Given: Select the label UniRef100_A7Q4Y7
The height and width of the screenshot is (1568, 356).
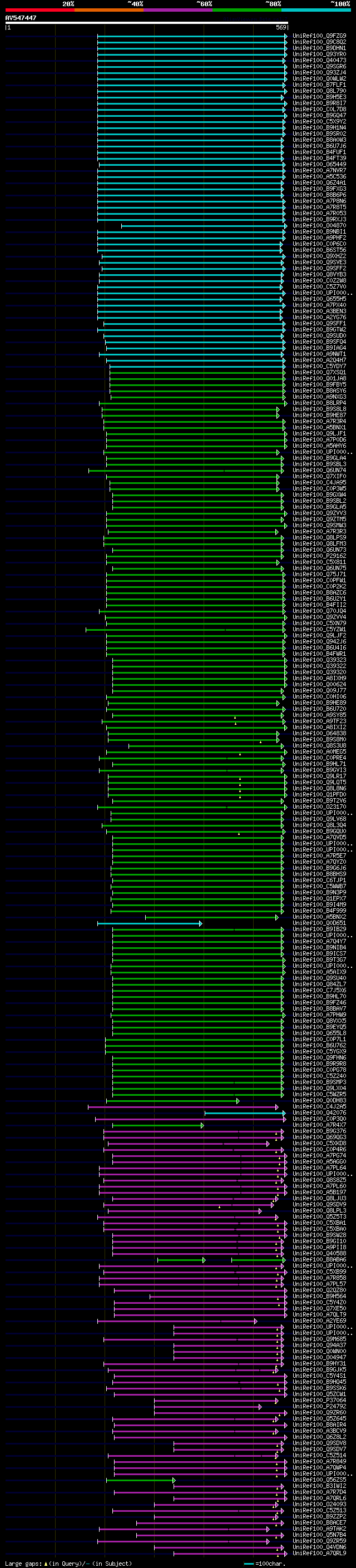Looking at the screenshot, I should pos(319,941).
